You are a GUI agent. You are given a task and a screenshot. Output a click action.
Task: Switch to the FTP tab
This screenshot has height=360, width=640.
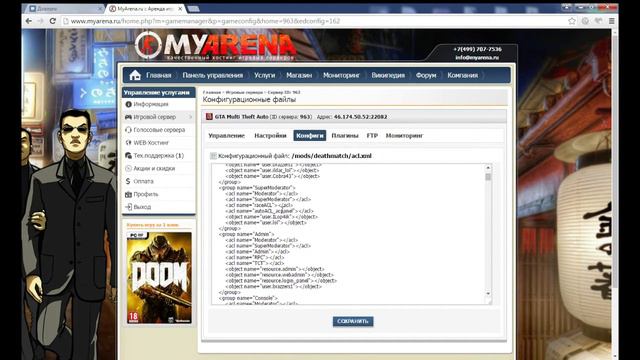pyautogui.click(x=372, y=136)
